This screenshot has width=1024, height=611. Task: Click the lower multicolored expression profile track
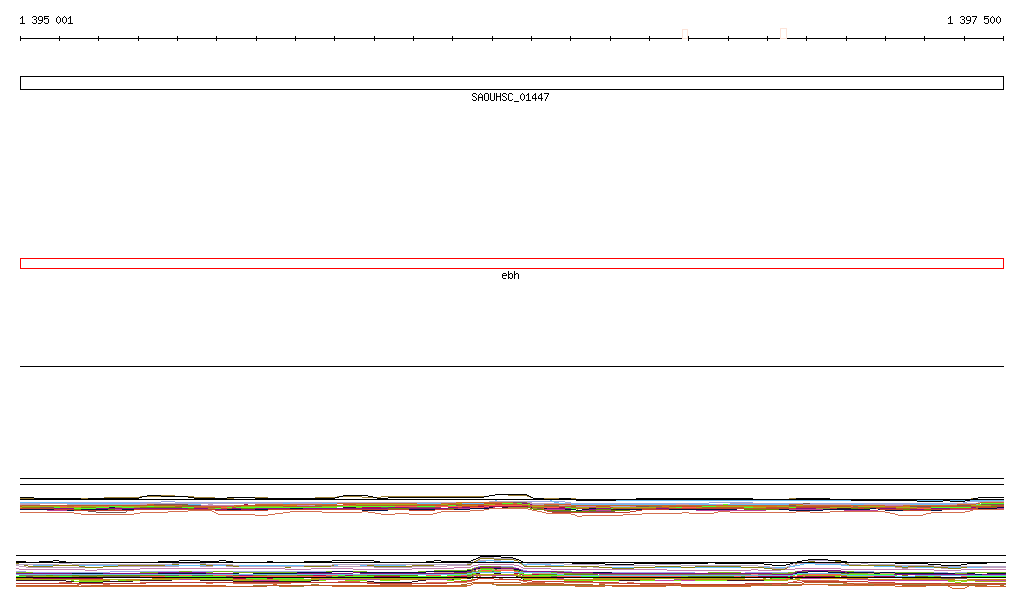click(511, 572)
